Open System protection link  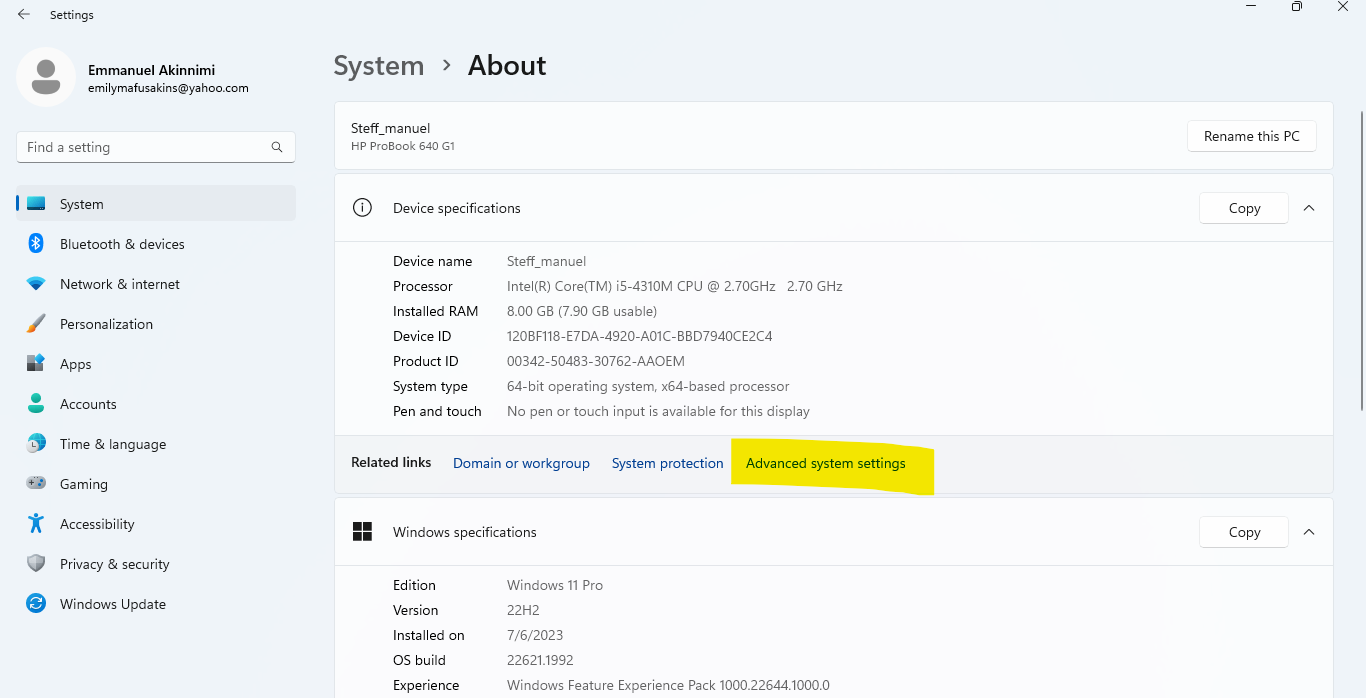(x=667, y=464)
